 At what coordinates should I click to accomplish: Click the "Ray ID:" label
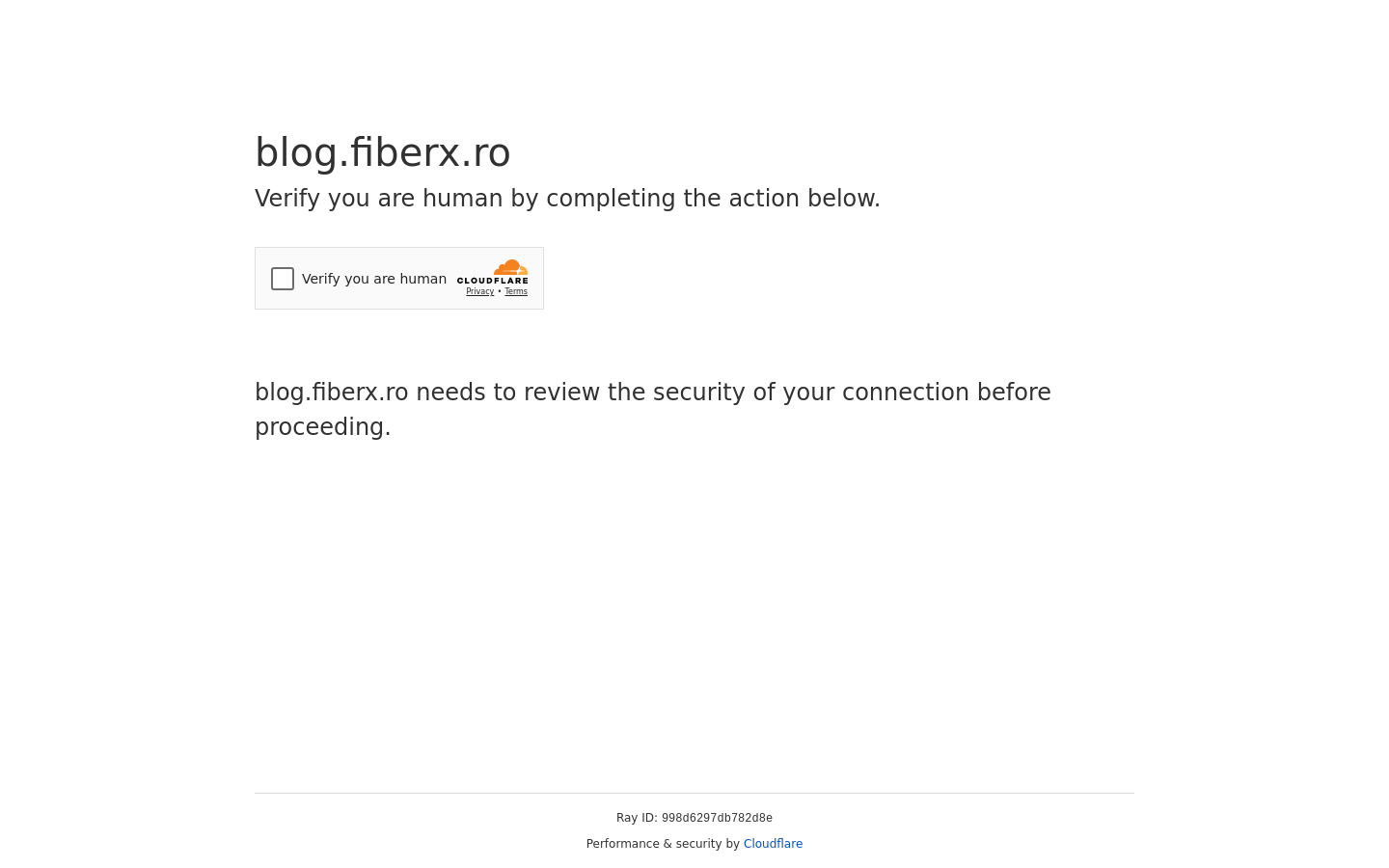tap(637, 818)
